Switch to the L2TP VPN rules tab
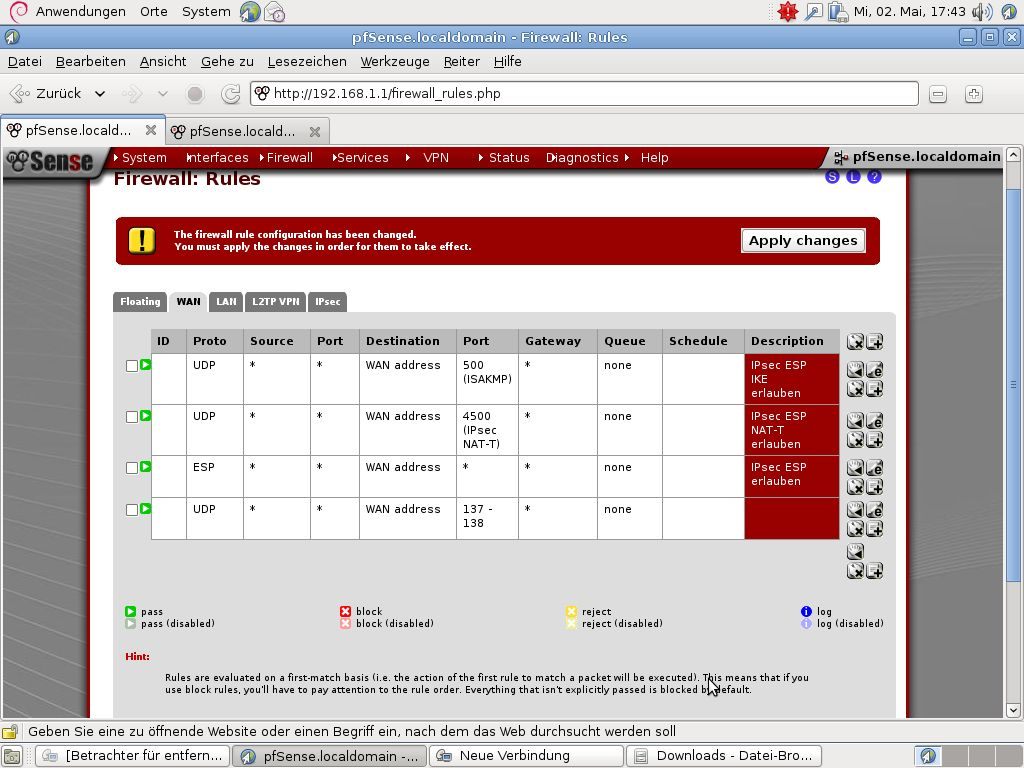 click(x=276, y=302)
